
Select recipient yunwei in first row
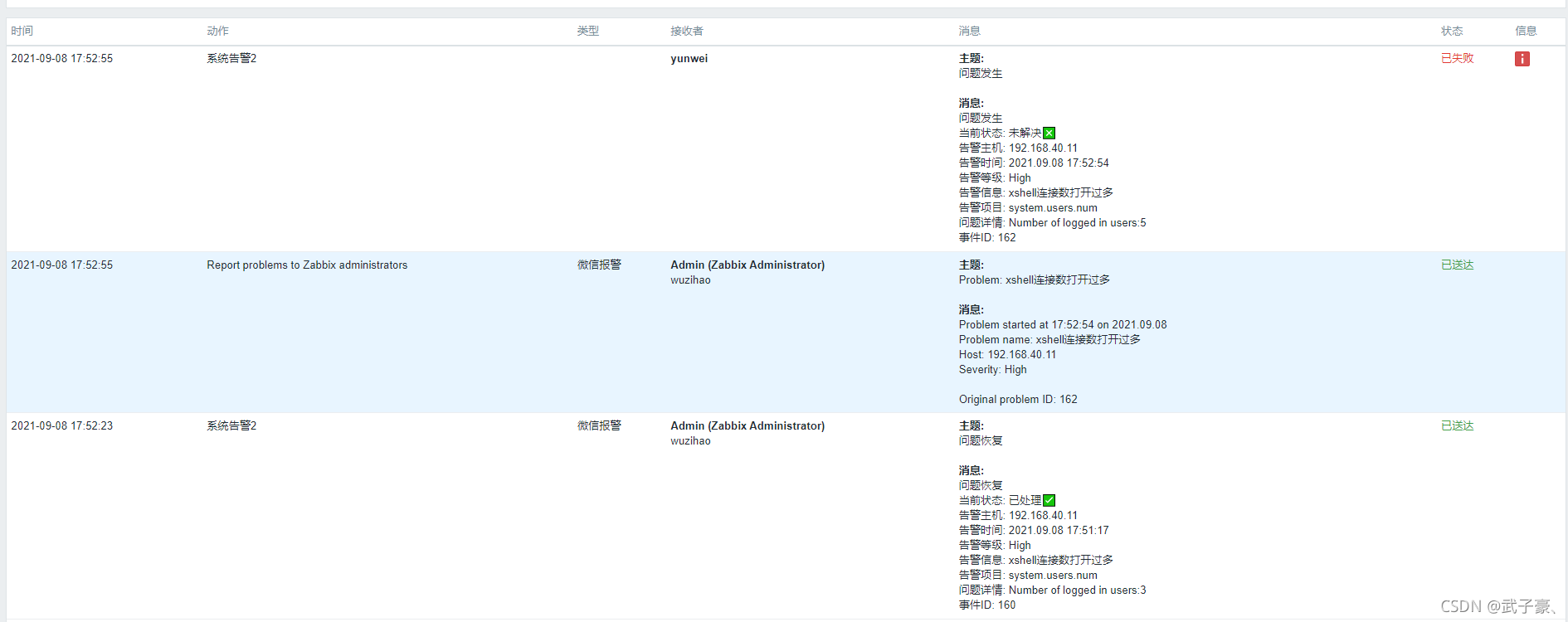689,59
